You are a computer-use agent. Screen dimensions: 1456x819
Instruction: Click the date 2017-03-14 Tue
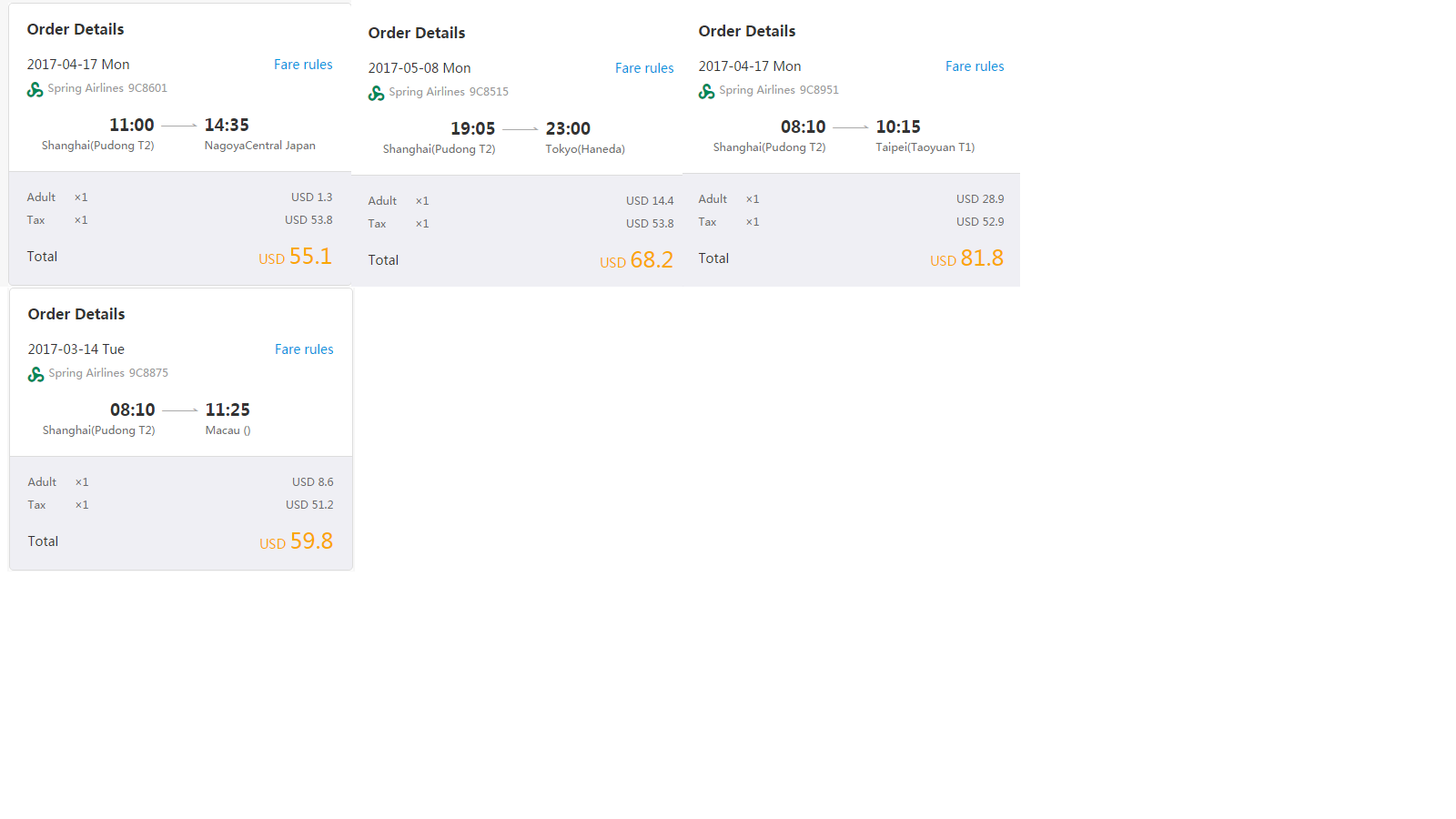click(x=76, y=349)
